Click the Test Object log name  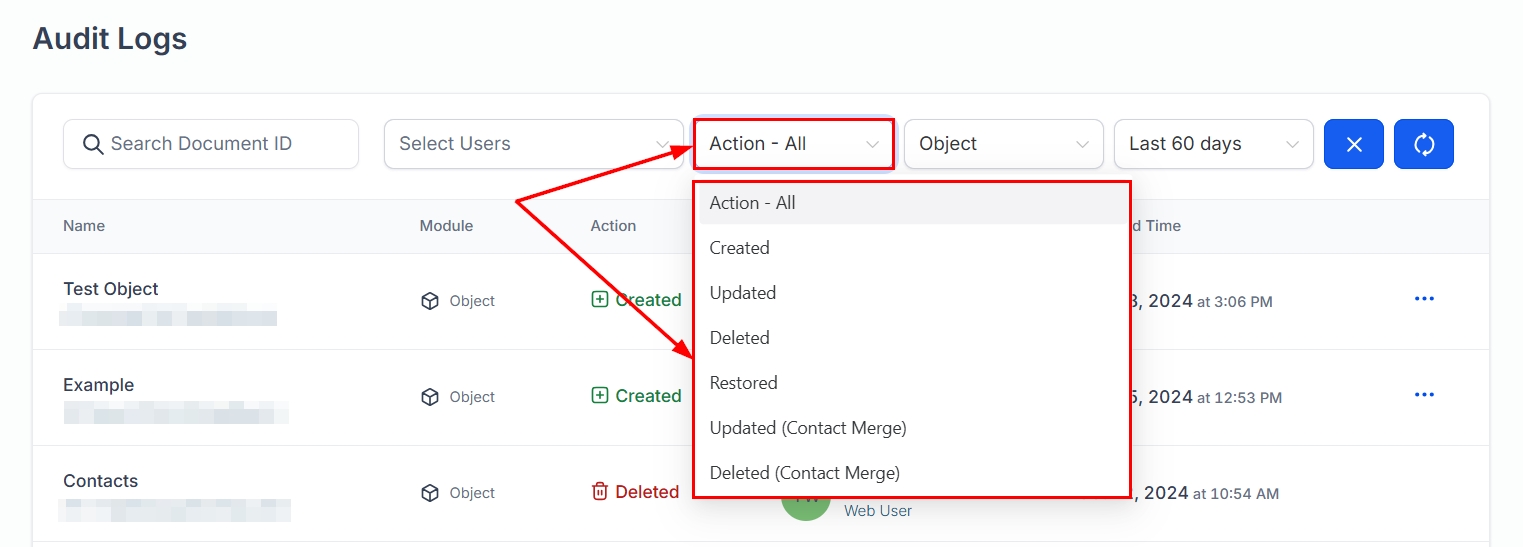click(x=111, y=289)
